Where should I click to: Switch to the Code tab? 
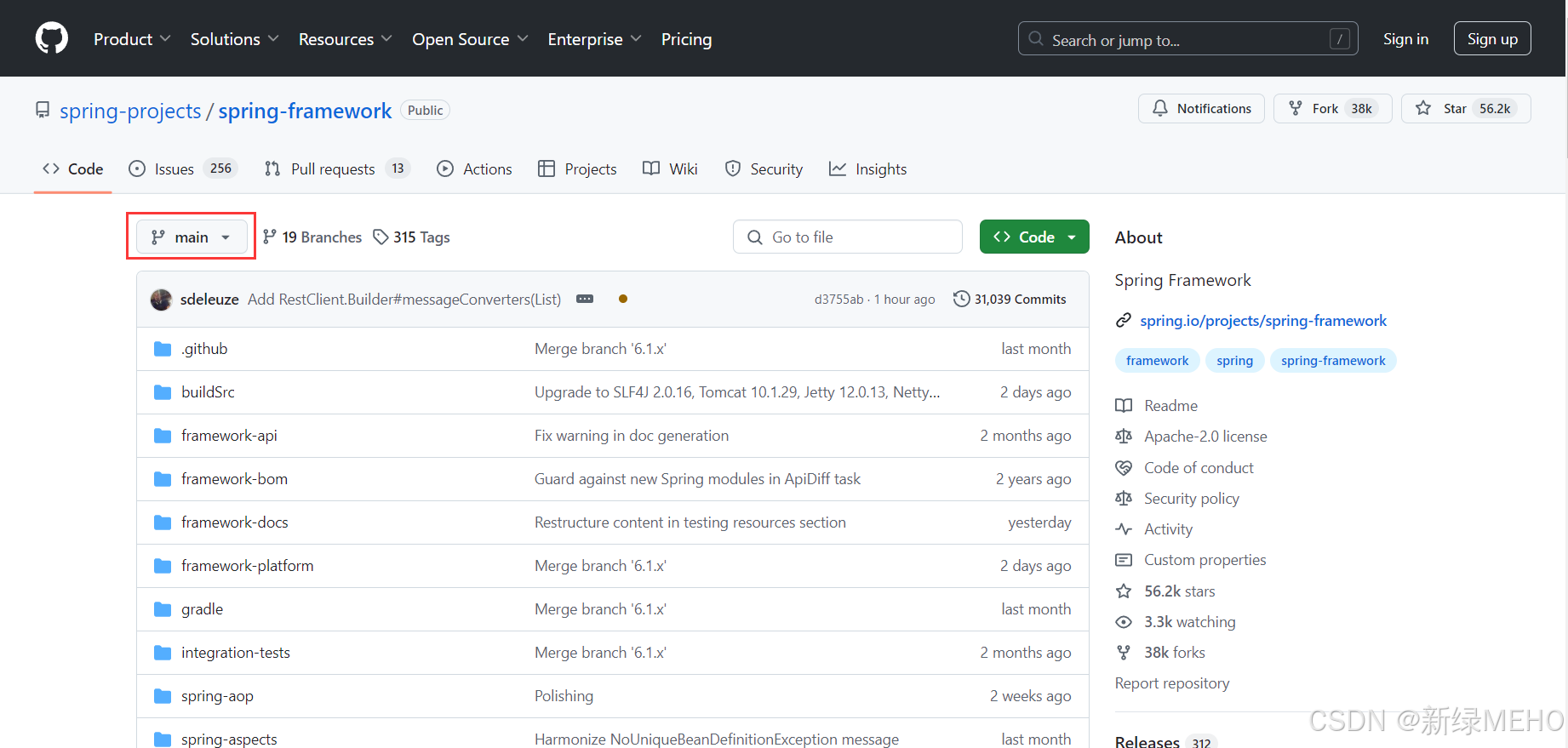tap(73, 169)
